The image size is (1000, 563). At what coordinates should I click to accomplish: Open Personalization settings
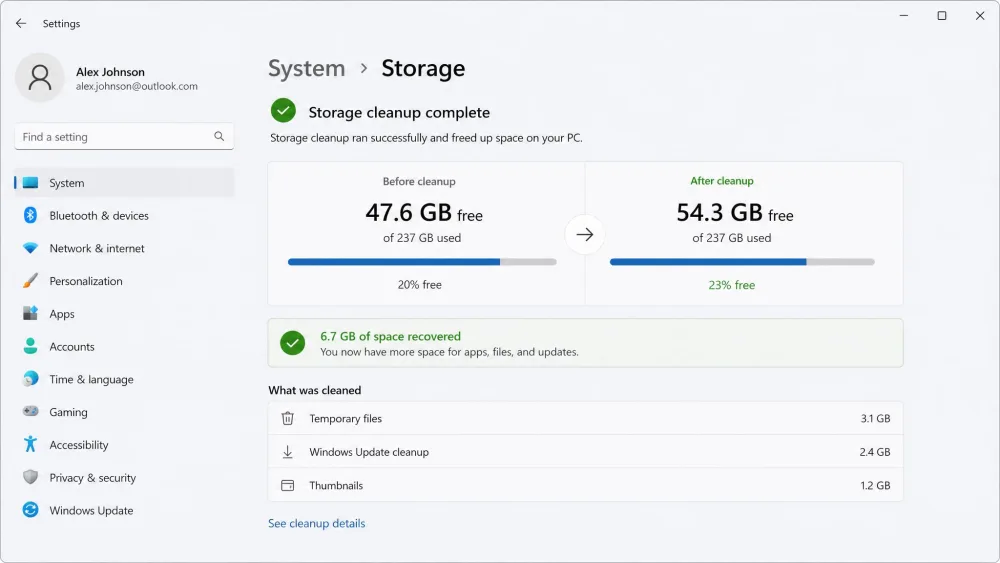[x=124, y=281]
